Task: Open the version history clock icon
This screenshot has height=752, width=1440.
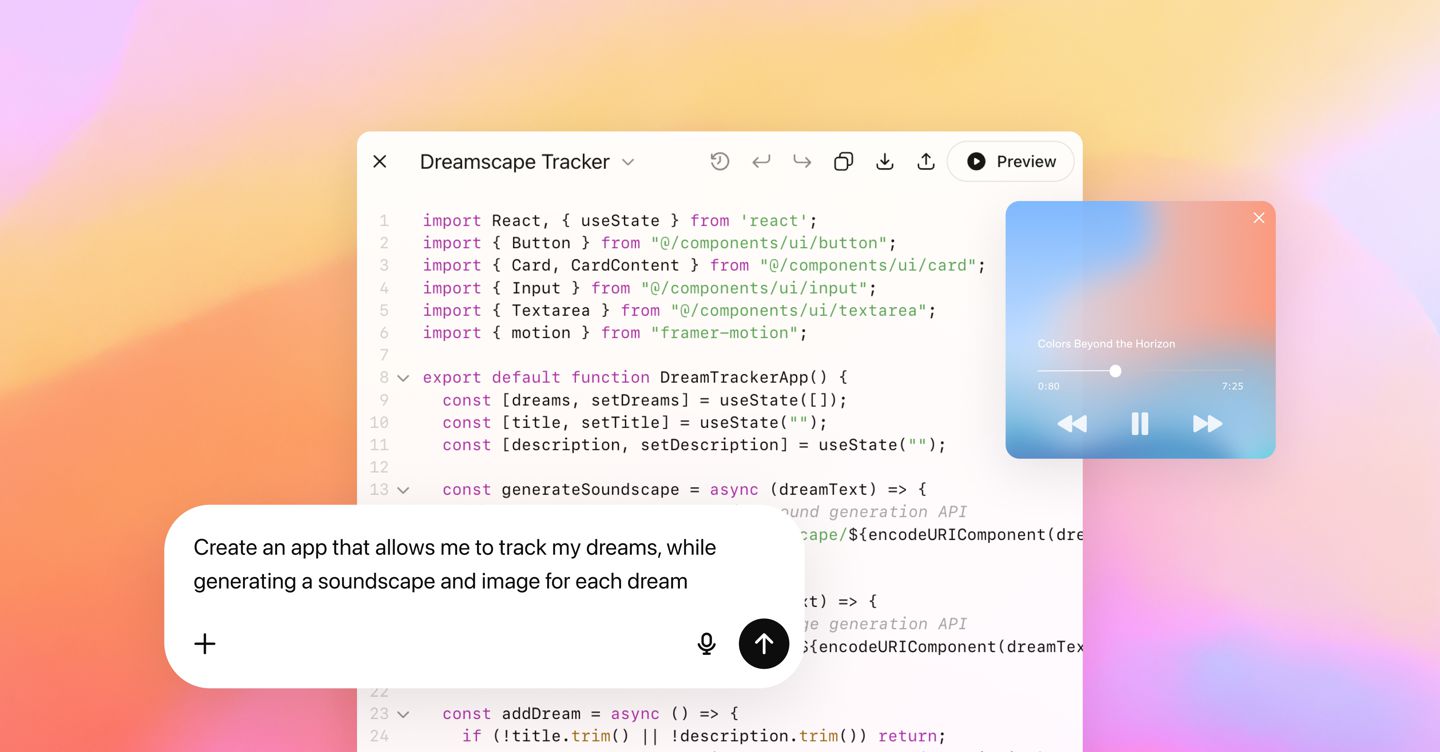Action: click(720, 162)
